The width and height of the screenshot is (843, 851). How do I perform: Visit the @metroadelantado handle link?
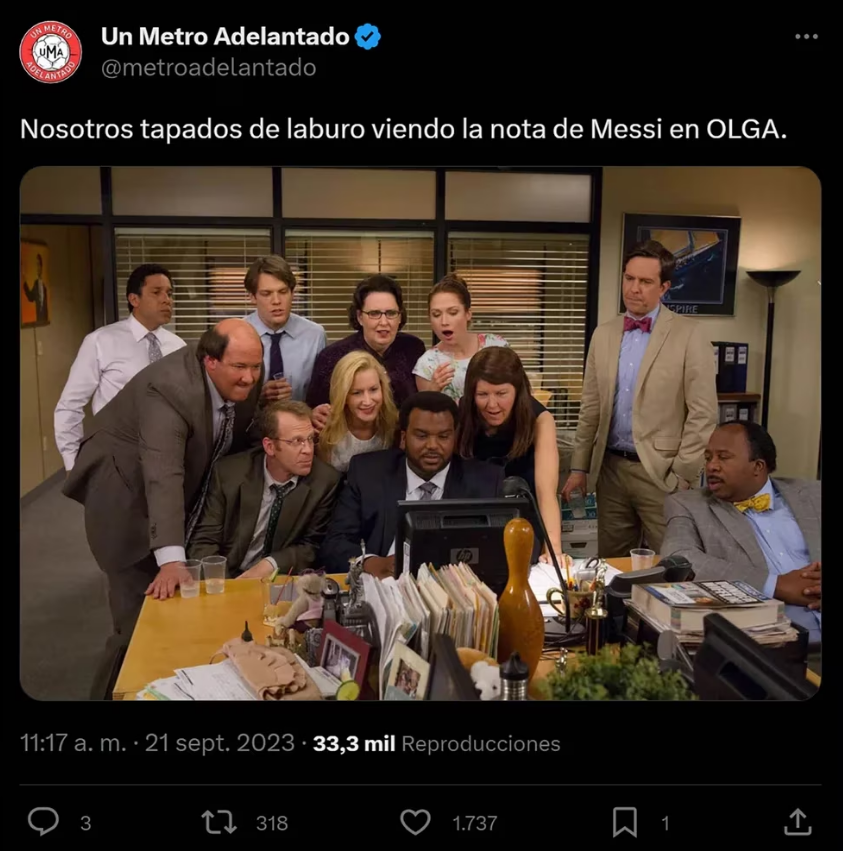point(208,68)
